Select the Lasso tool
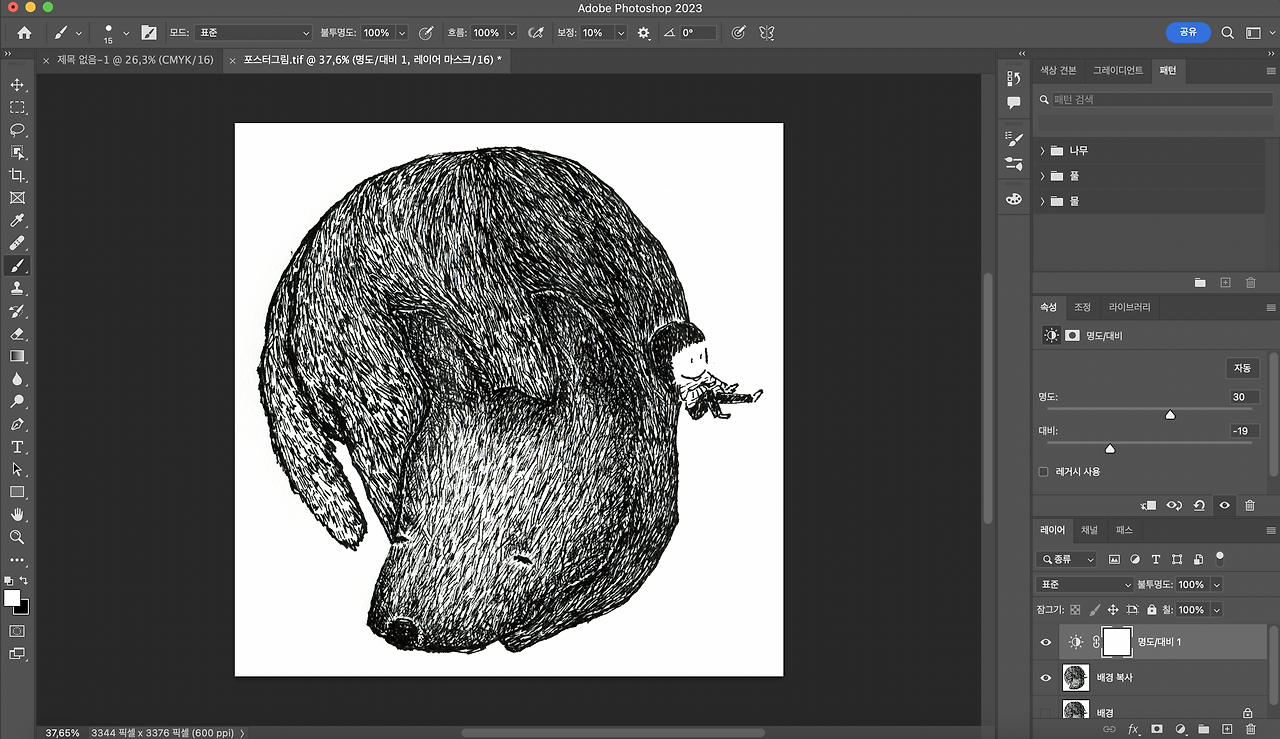The image size is (1280, 739). [17, 130]
